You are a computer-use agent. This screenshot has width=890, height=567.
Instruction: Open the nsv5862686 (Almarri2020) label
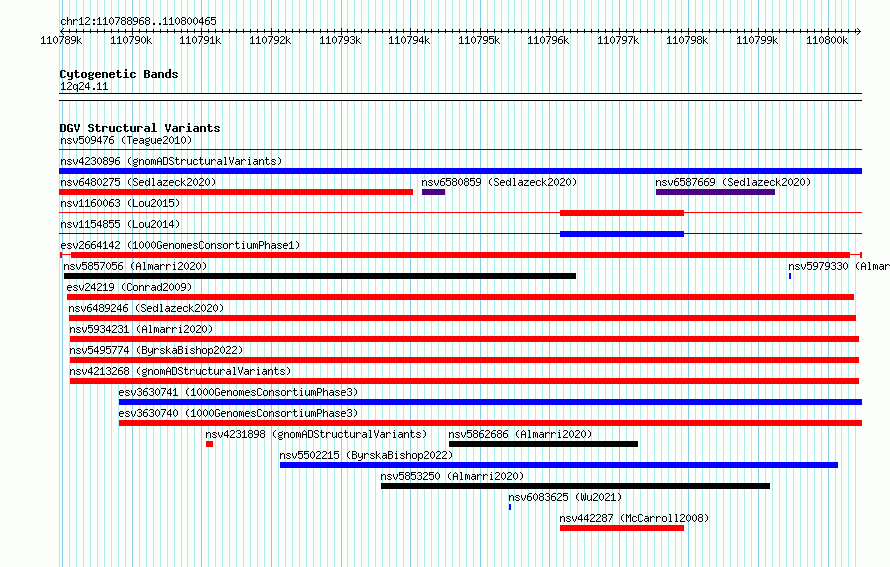tap(520, 434)
